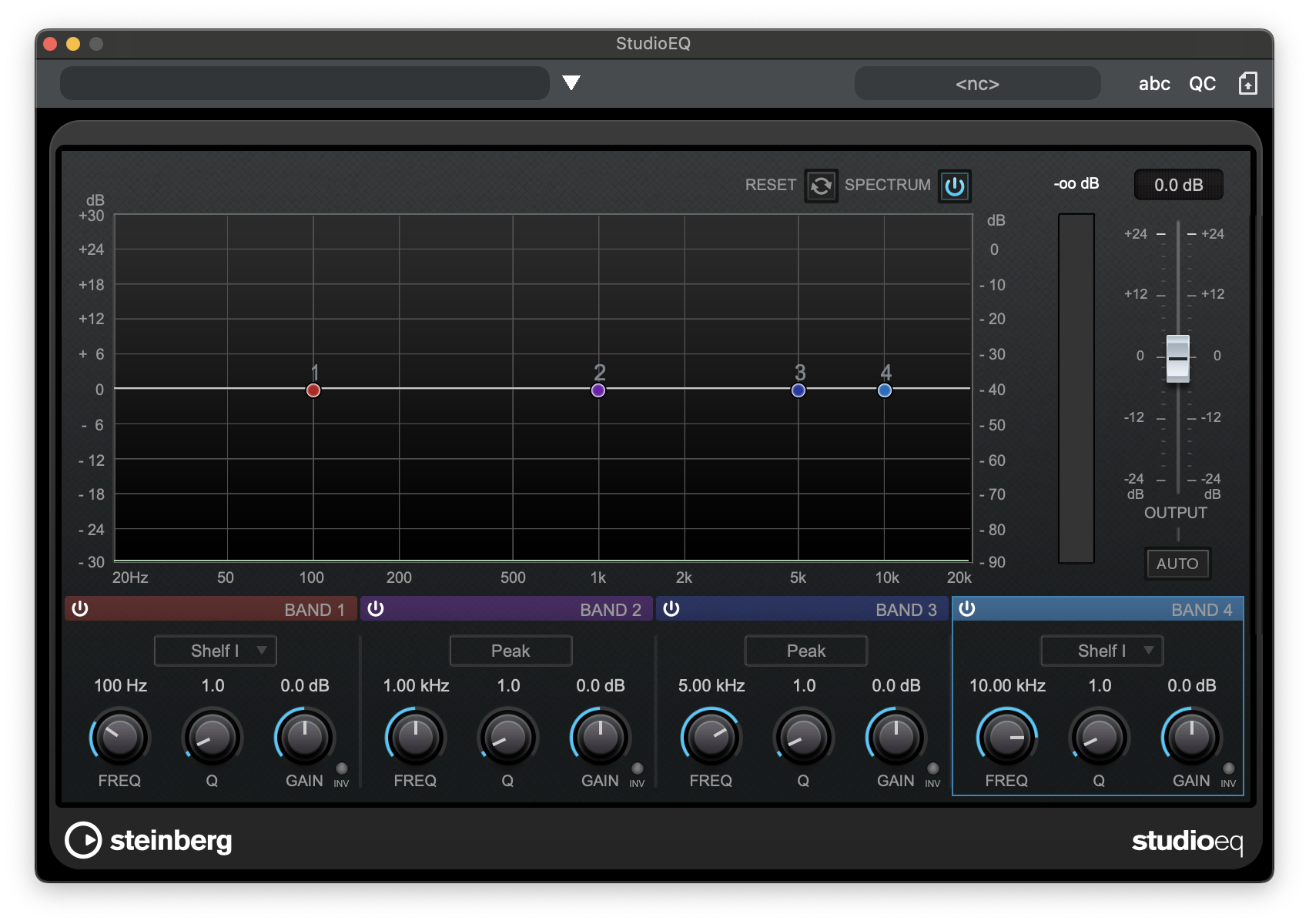This screenshot has width=1309, height=924.
Task: Click the Band 2 Peak filter type button
Action: tap(511, 651)
